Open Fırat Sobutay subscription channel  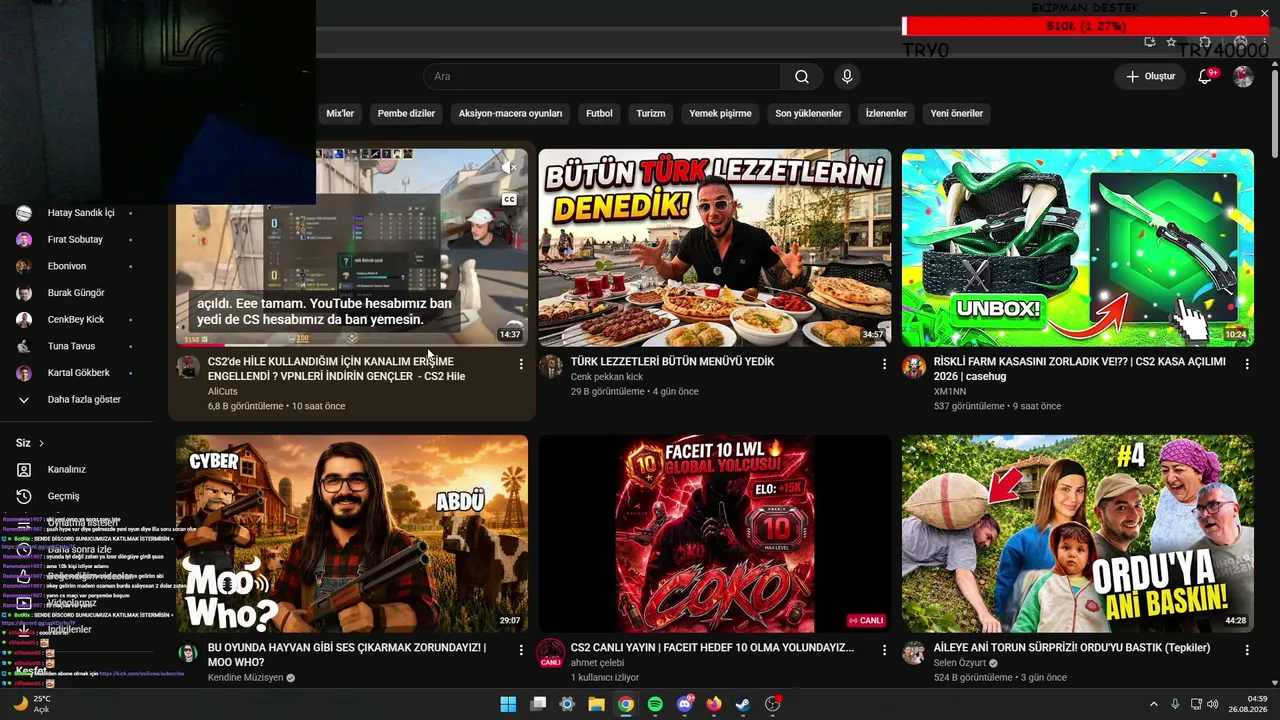(x=75, y=240)
